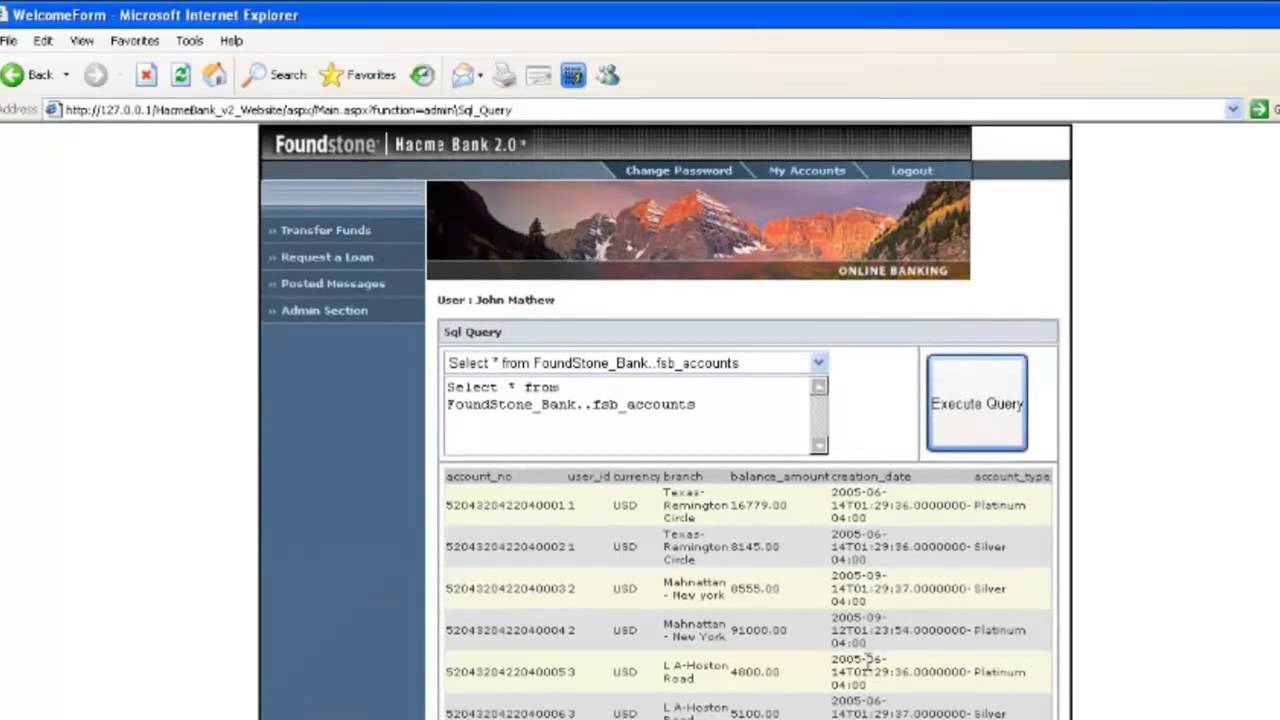The height and width of the screenshot is (720, 1280).
Task: Click account number 5204320422040002
Action: pyautogui.click(x=506, y=547)
